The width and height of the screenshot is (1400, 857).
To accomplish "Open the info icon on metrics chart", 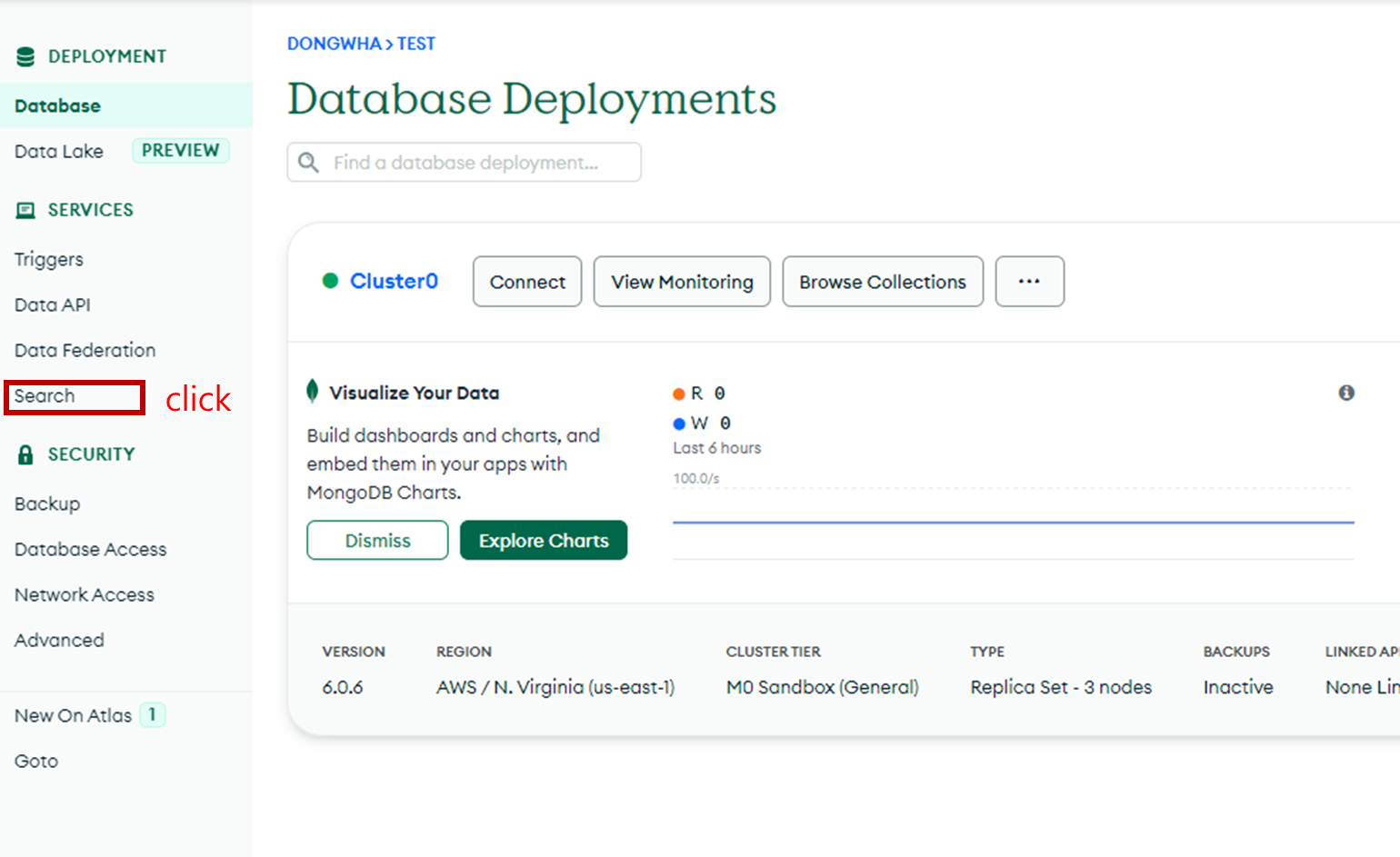I will pyautogui.click(x=1346, y=393).
